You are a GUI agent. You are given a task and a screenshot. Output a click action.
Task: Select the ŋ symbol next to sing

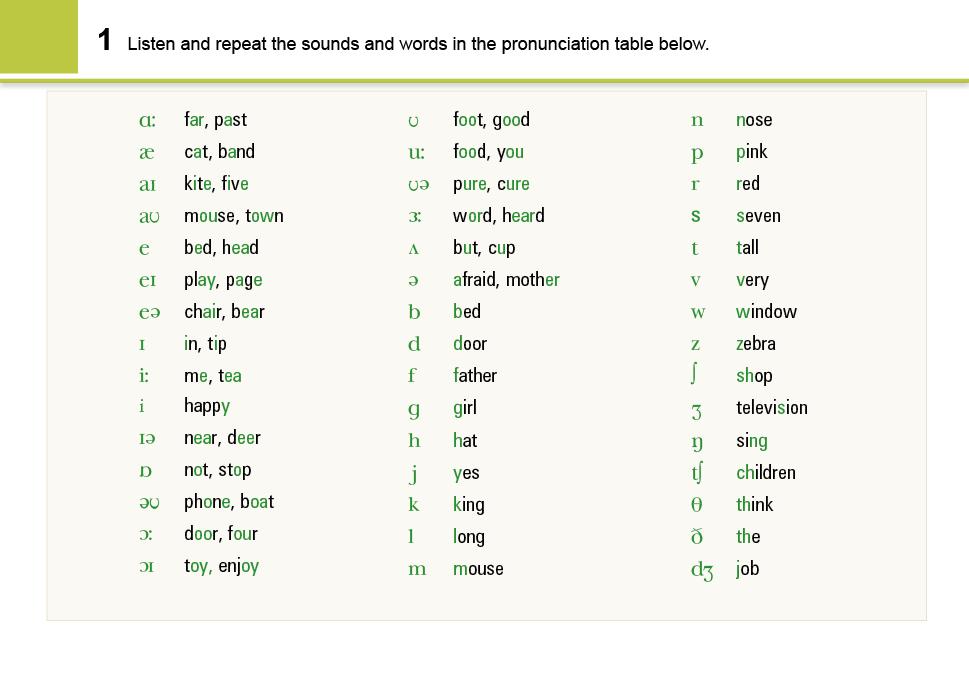click(697, 441)
